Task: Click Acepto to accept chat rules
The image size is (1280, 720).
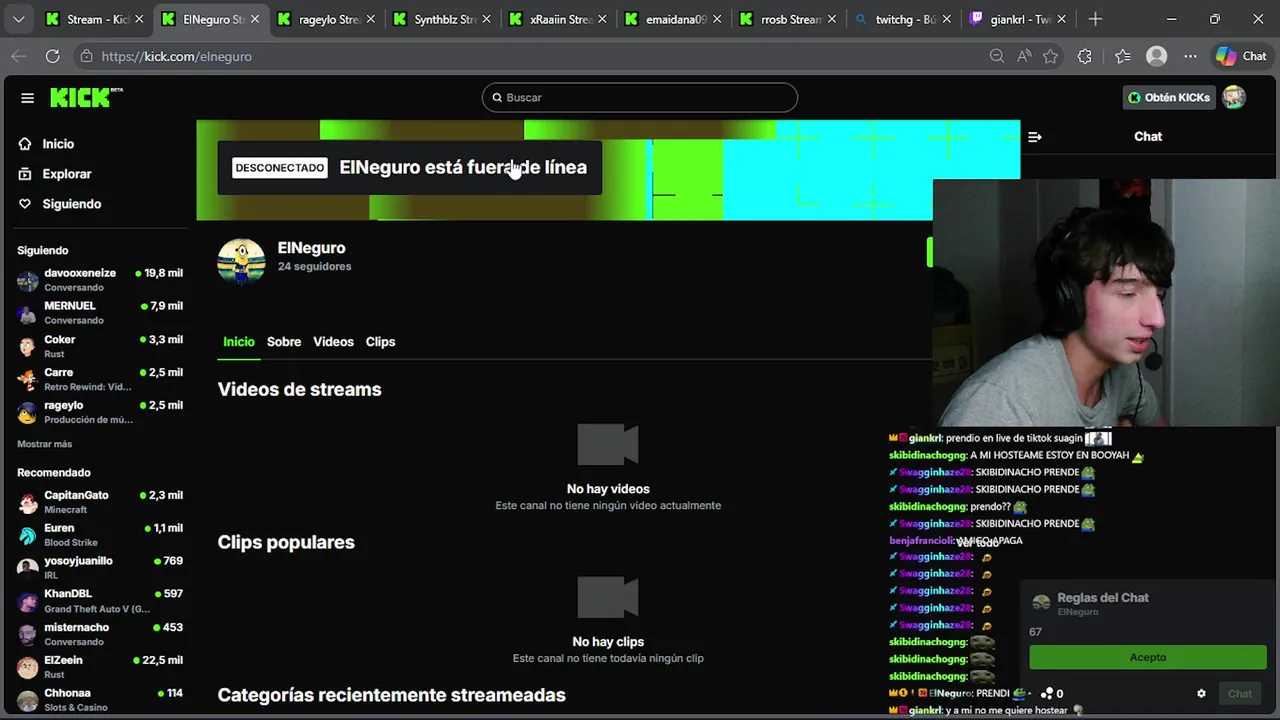Action: (1148, 657)
